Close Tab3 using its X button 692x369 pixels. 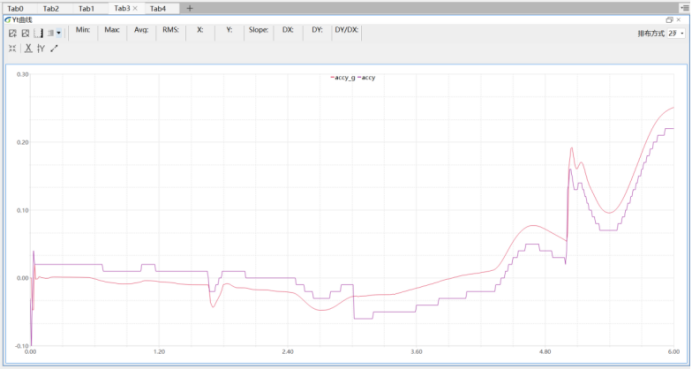tap(135, 8)
